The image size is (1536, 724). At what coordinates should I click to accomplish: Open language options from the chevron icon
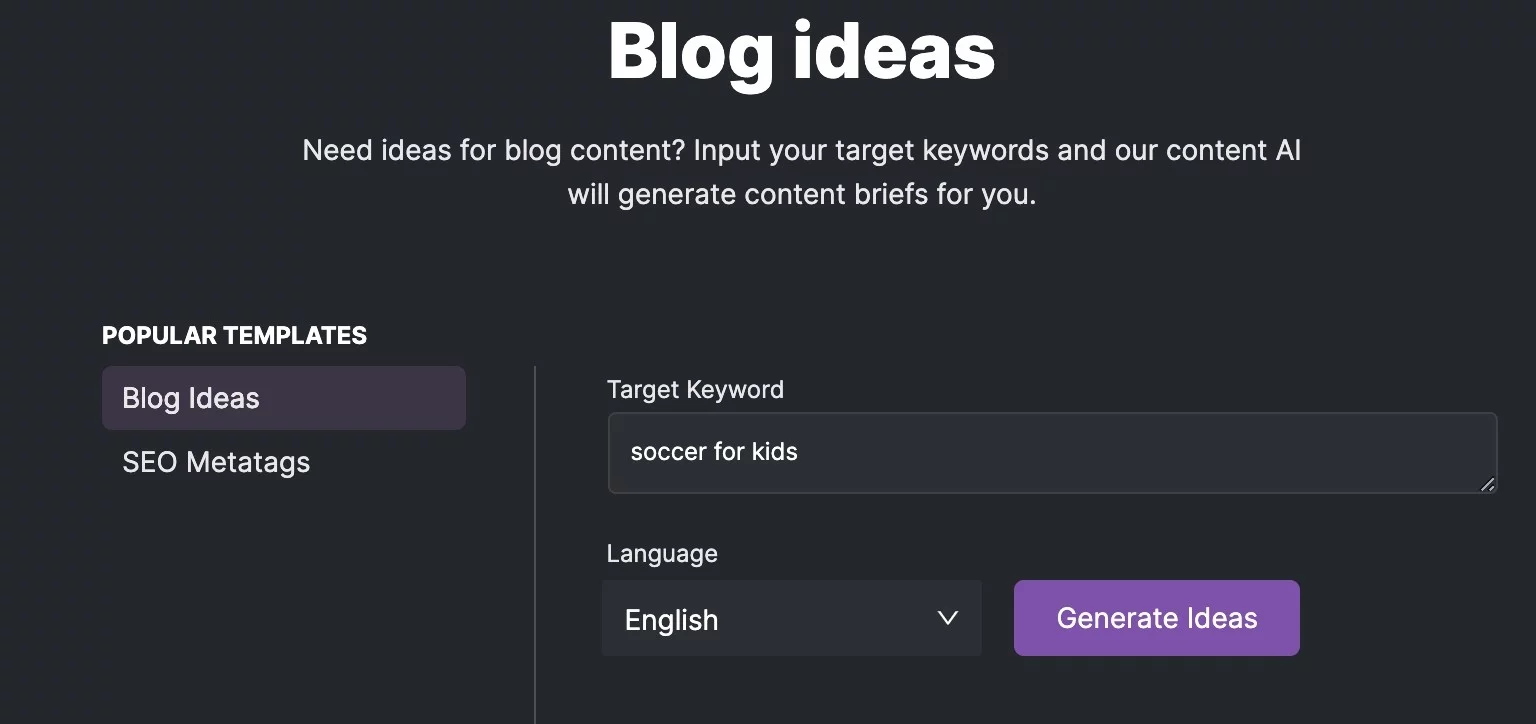(x=948, y=618)
